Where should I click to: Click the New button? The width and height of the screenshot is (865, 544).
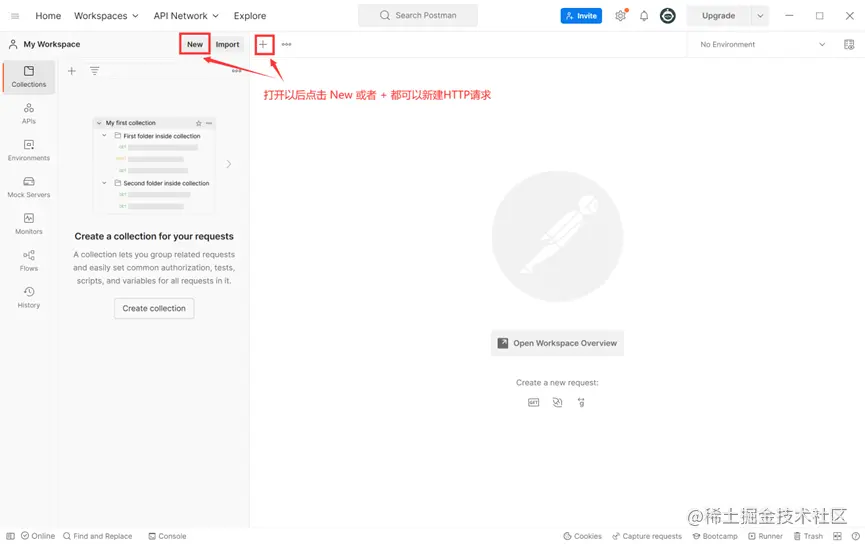pyautogui.click(x=195, y=44)
